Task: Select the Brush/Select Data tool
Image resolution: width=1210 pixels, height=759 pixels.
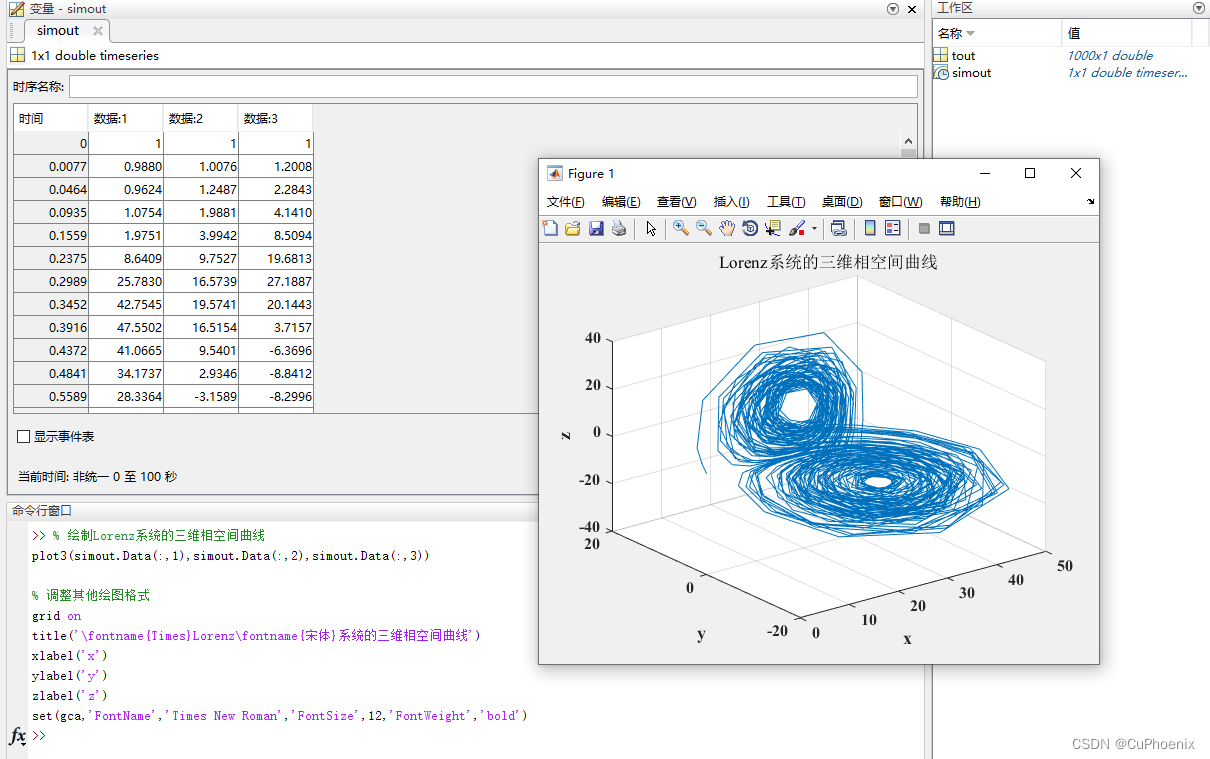Action: (x=798, y=228)
